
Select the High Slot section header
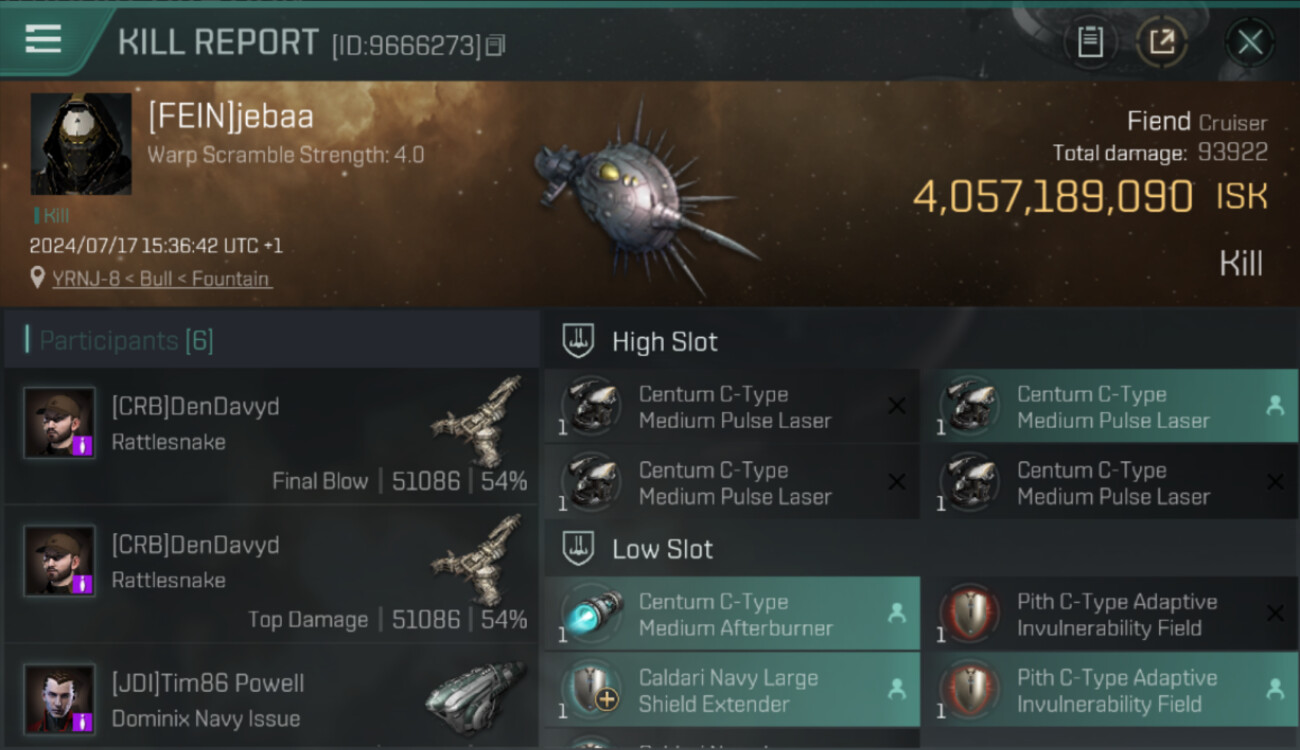[x=664, y=342]
